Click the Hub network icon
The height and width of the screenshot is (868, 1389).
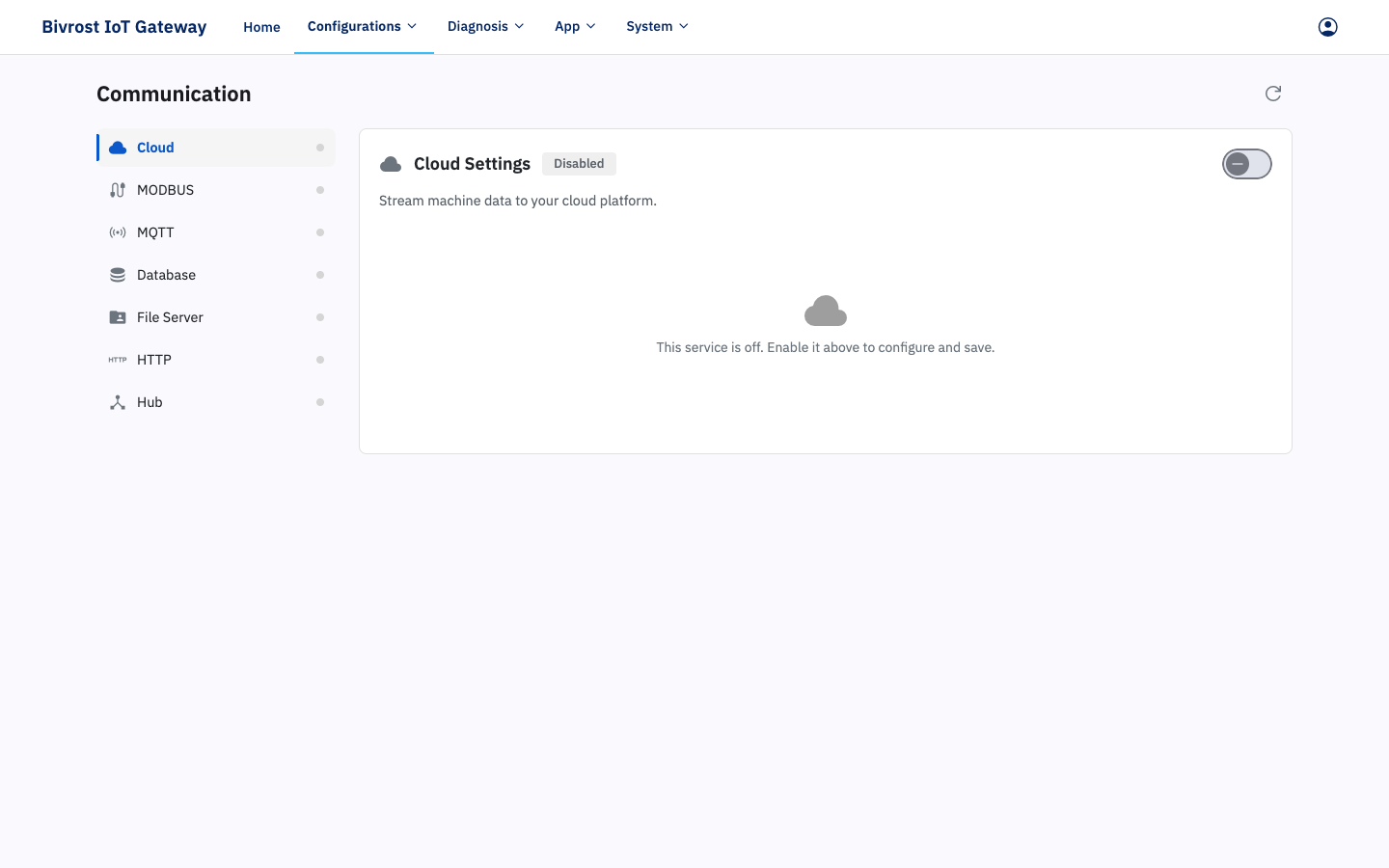click(118, 402)
